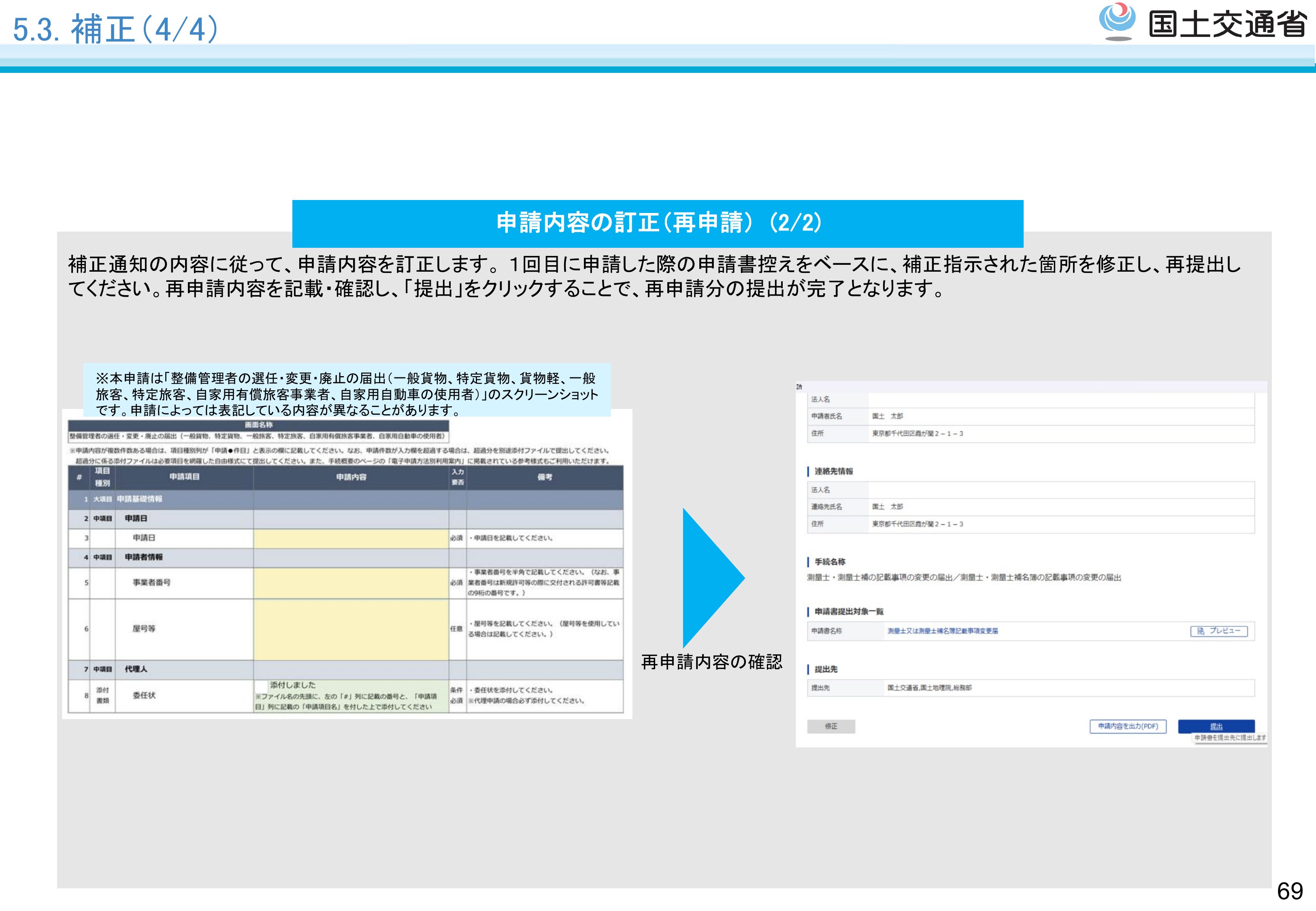Click the 申請内容の訂正(再申請) blue banner
Screen dimensions: 1316x911
(658, 223)
